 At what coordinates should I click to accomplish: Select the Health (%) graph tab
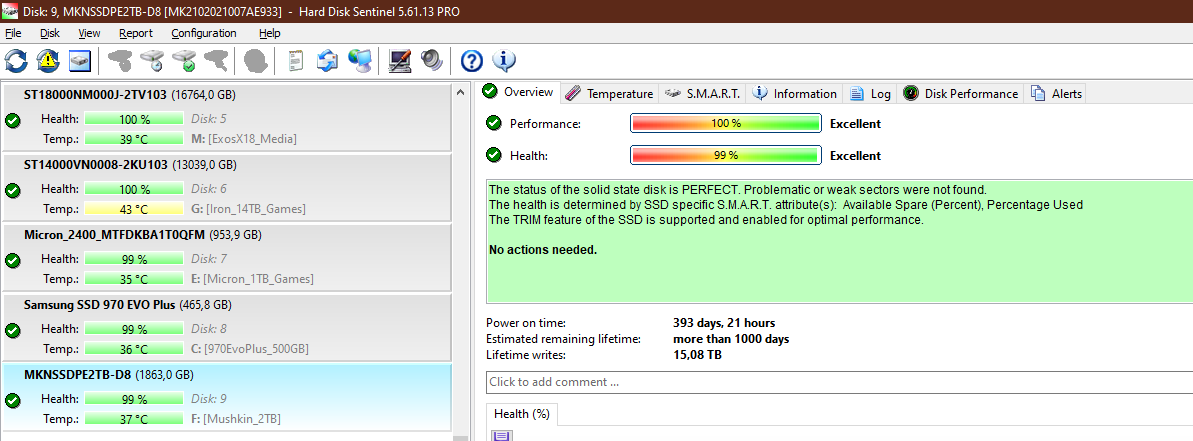[522, 414]
